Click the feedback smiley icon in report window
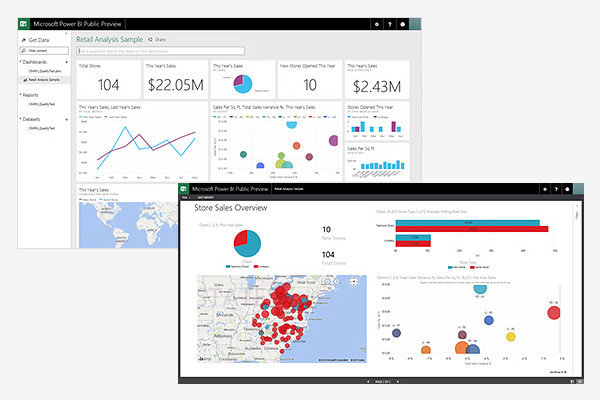This screenshot has height=400, width=600. [x=567, y=189]
